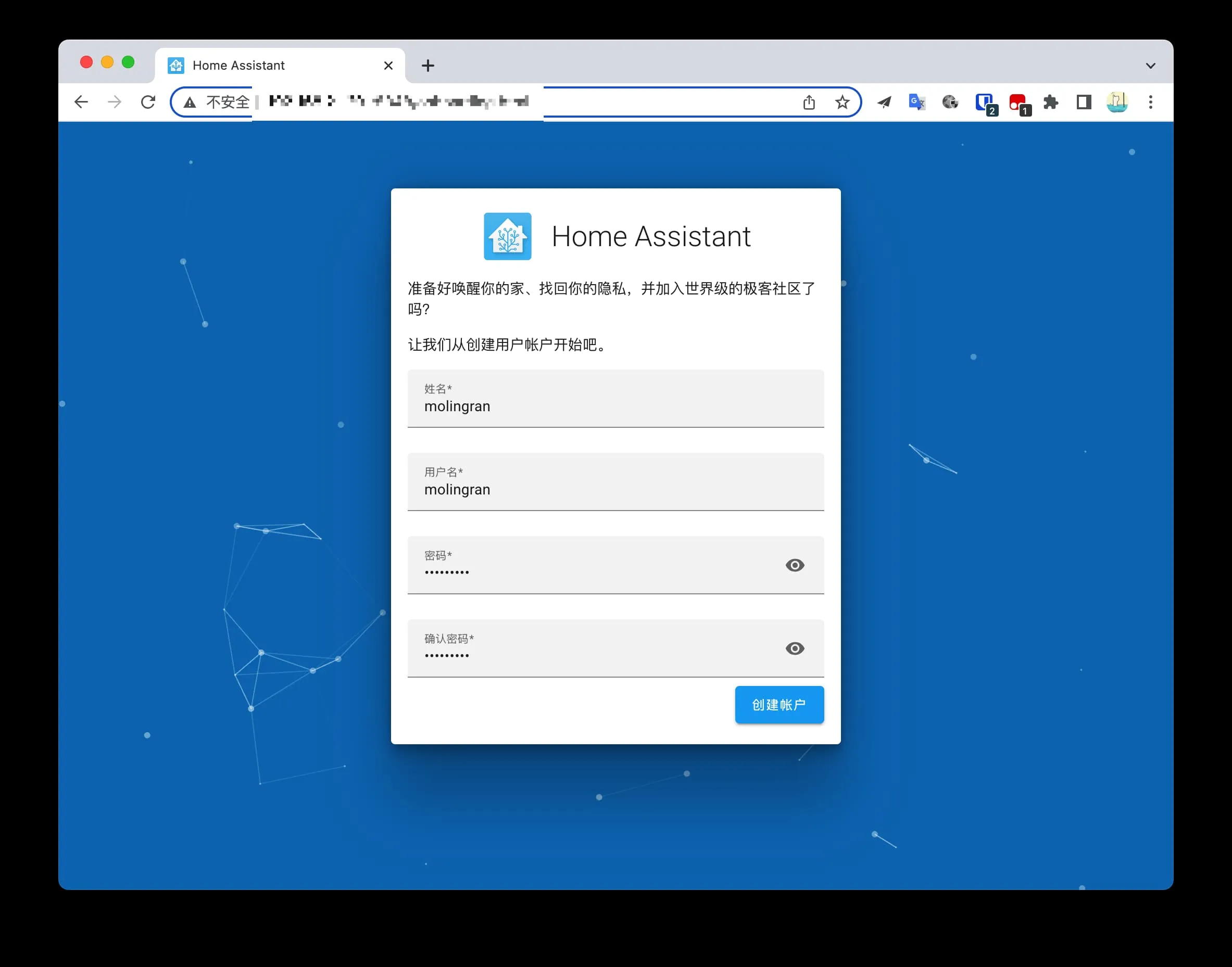Focus the 用户名 username field
The image size is (1232, 967).
pos(615,482)
